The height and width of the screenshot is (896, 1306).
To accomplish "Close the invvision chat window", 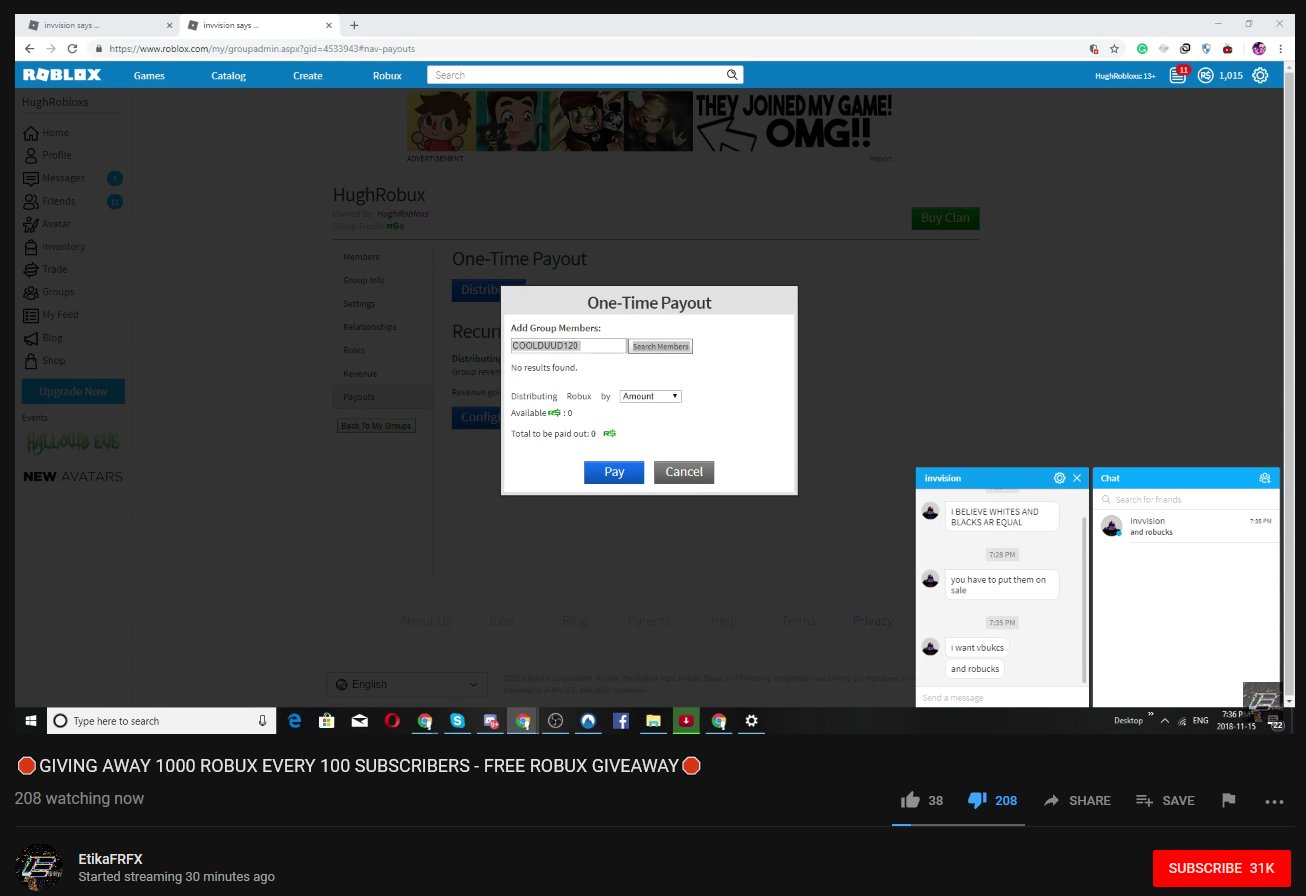I will pos(1077,478).
